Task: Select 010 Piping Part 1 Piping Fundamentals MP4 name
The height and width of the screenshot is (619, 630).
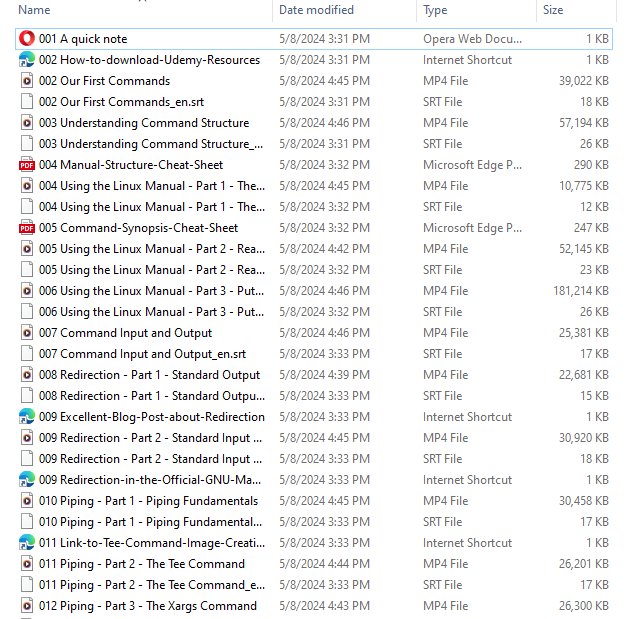Action: pyautogui.click(x=148, y=501)
